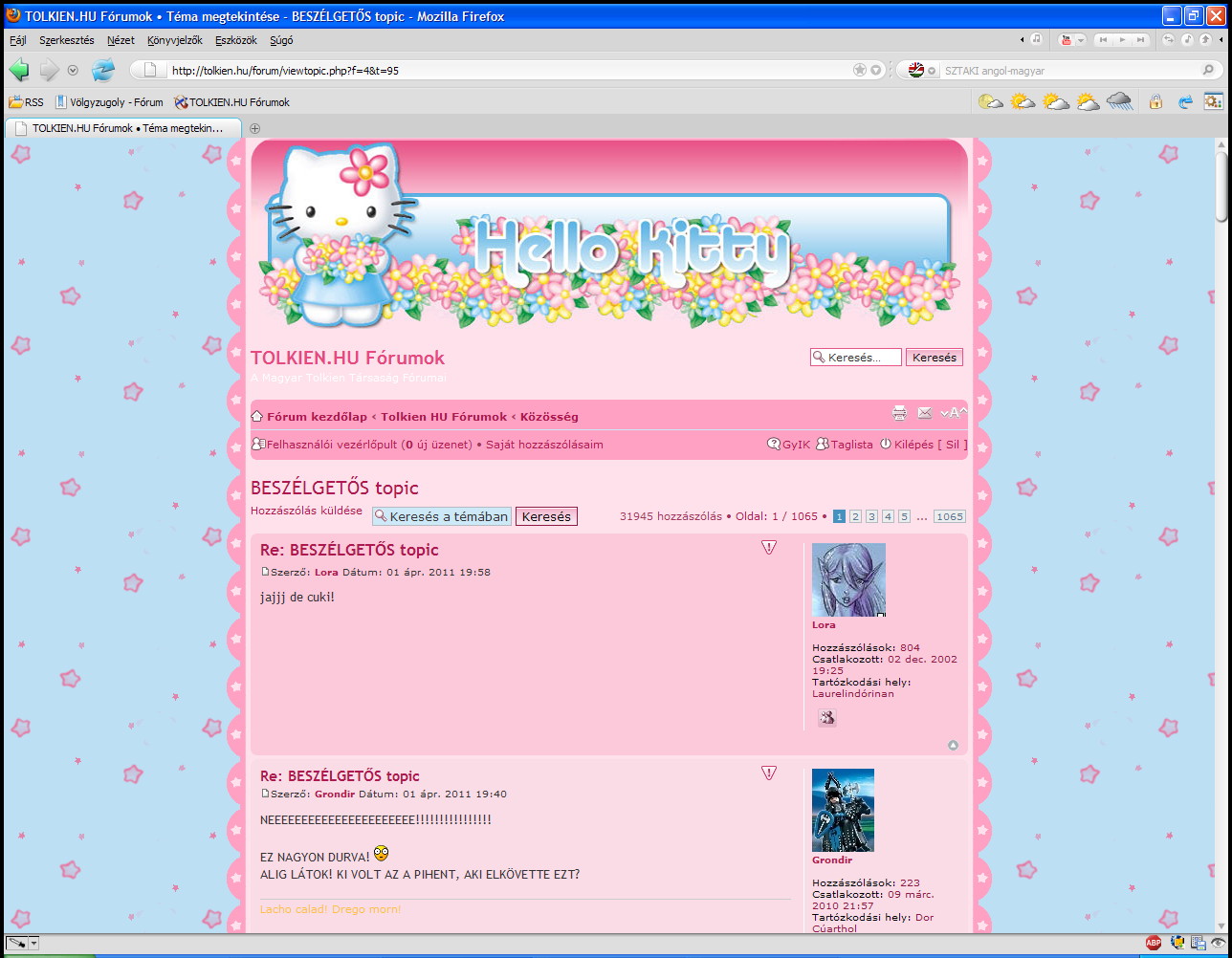The width and height of the screenshot is (1232, 958).
Task: Open the back/forward history dropdown
Action: click(x=73, y=70)
